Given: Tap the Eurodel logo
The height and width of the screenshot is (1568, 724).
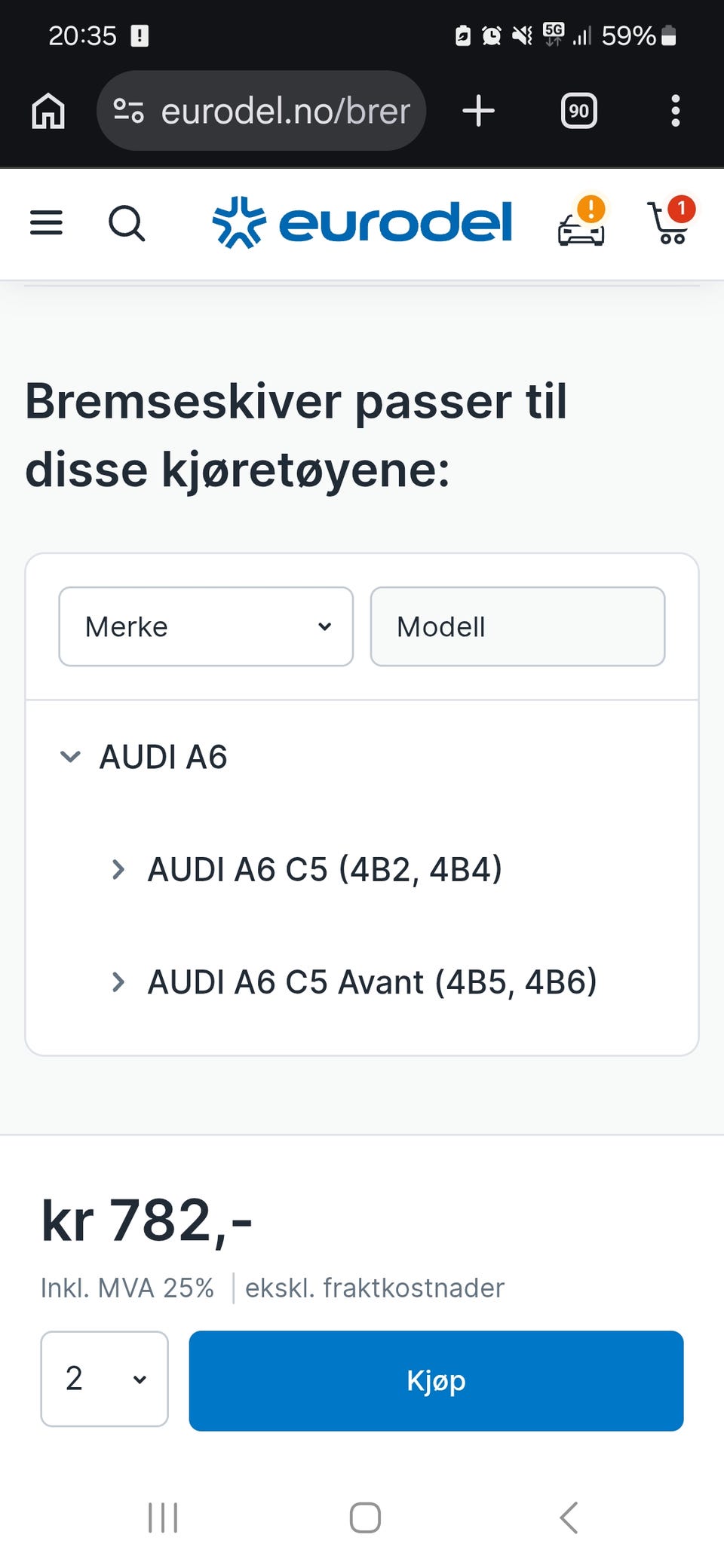Looking at the screenshot, I should click(362, 223).
